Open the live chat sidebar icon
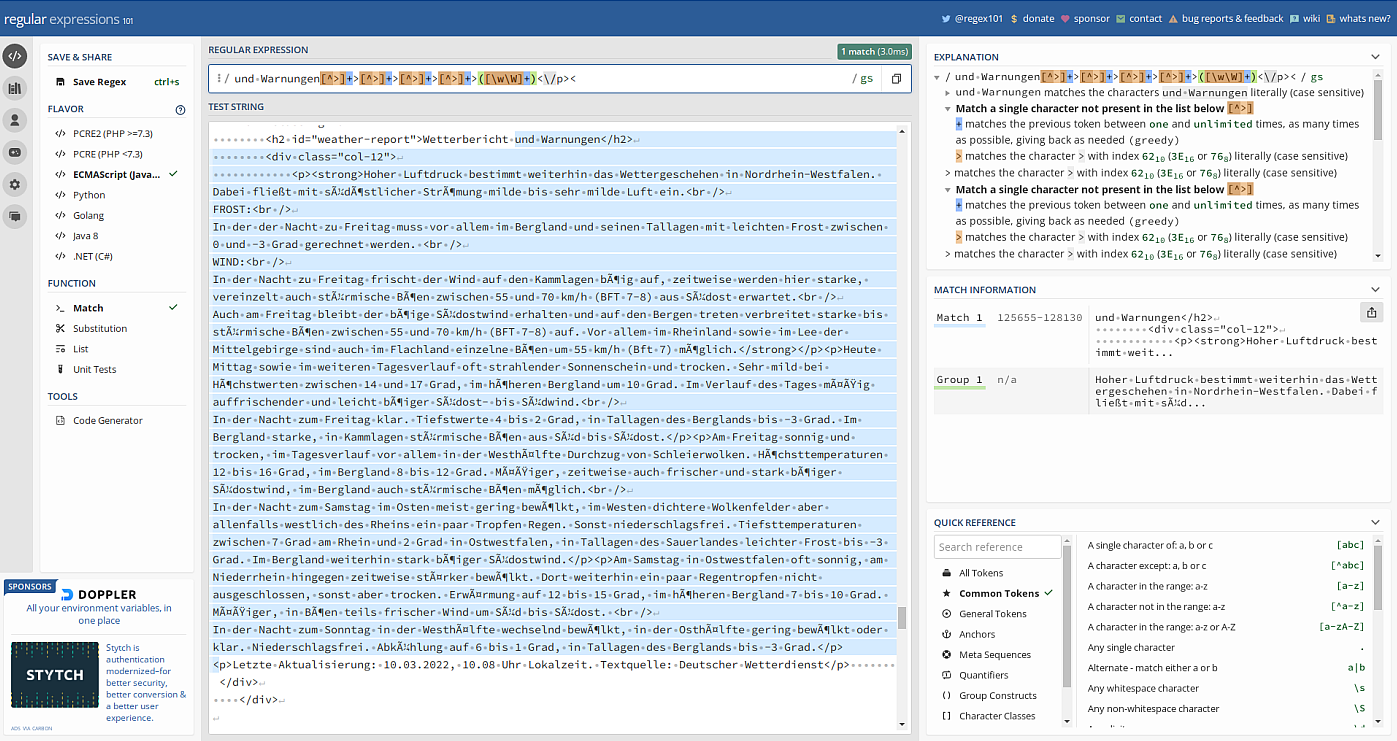This screenshot has height=741, width=1397. (15, 215)
